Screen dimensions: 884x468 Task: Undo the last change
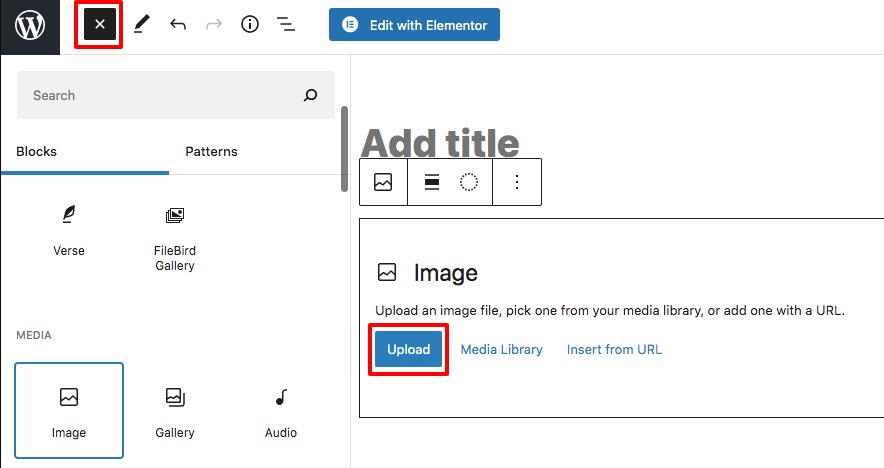[178, 24]
